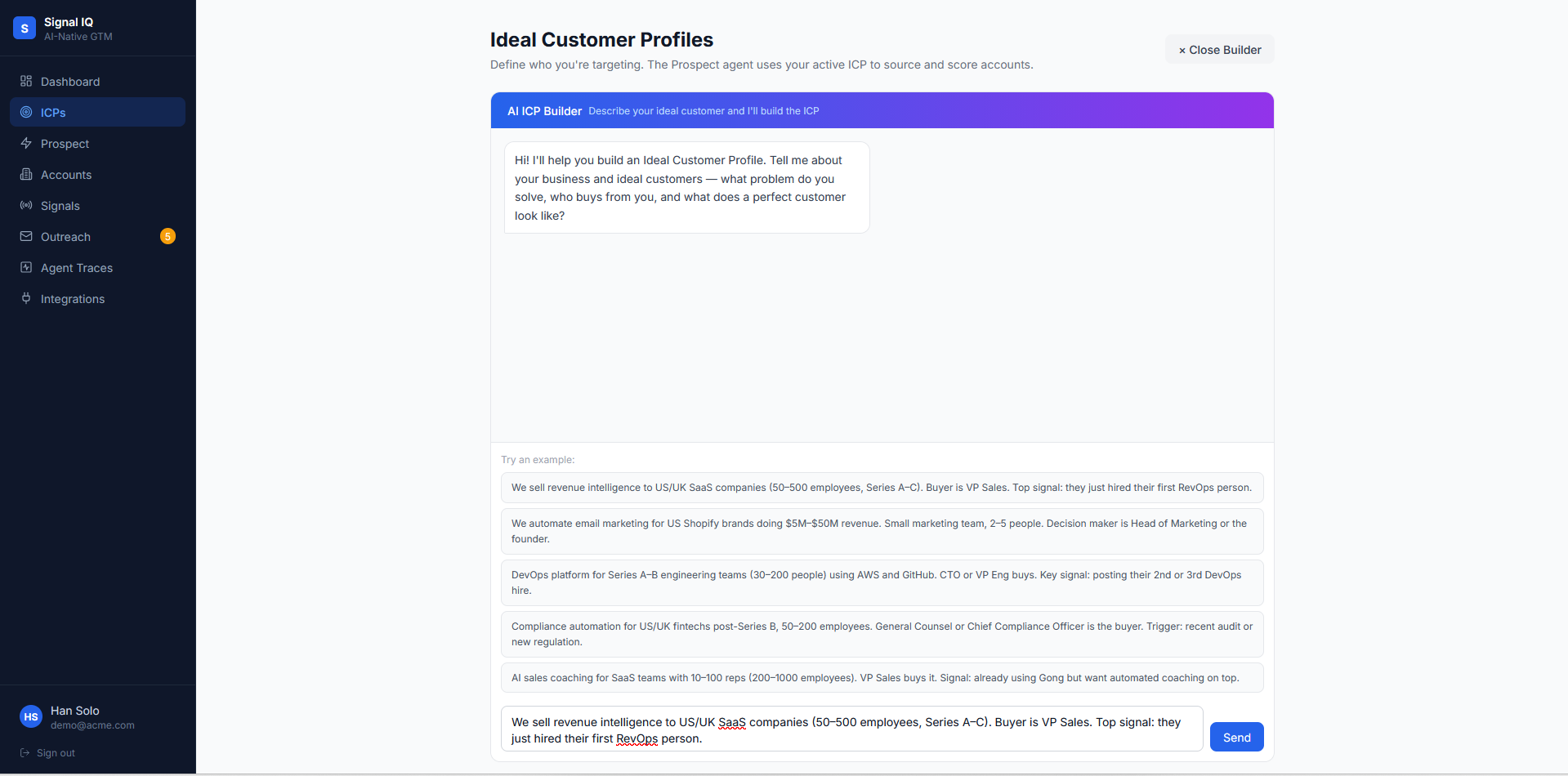Click the Signal IQ logo badge
Viewport: 1568px width, 776px height.
pos(25,28)
